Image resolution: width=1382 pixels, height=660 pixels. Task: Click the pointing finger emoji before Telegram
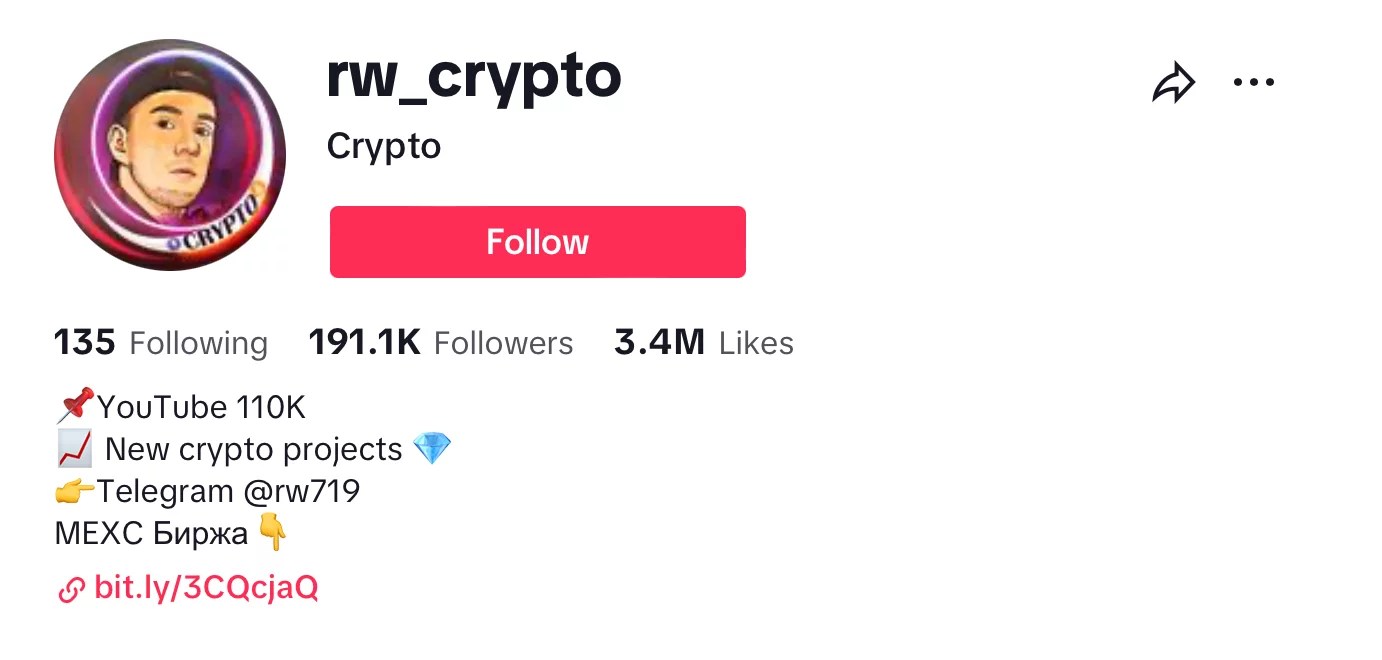pos(74,490)
